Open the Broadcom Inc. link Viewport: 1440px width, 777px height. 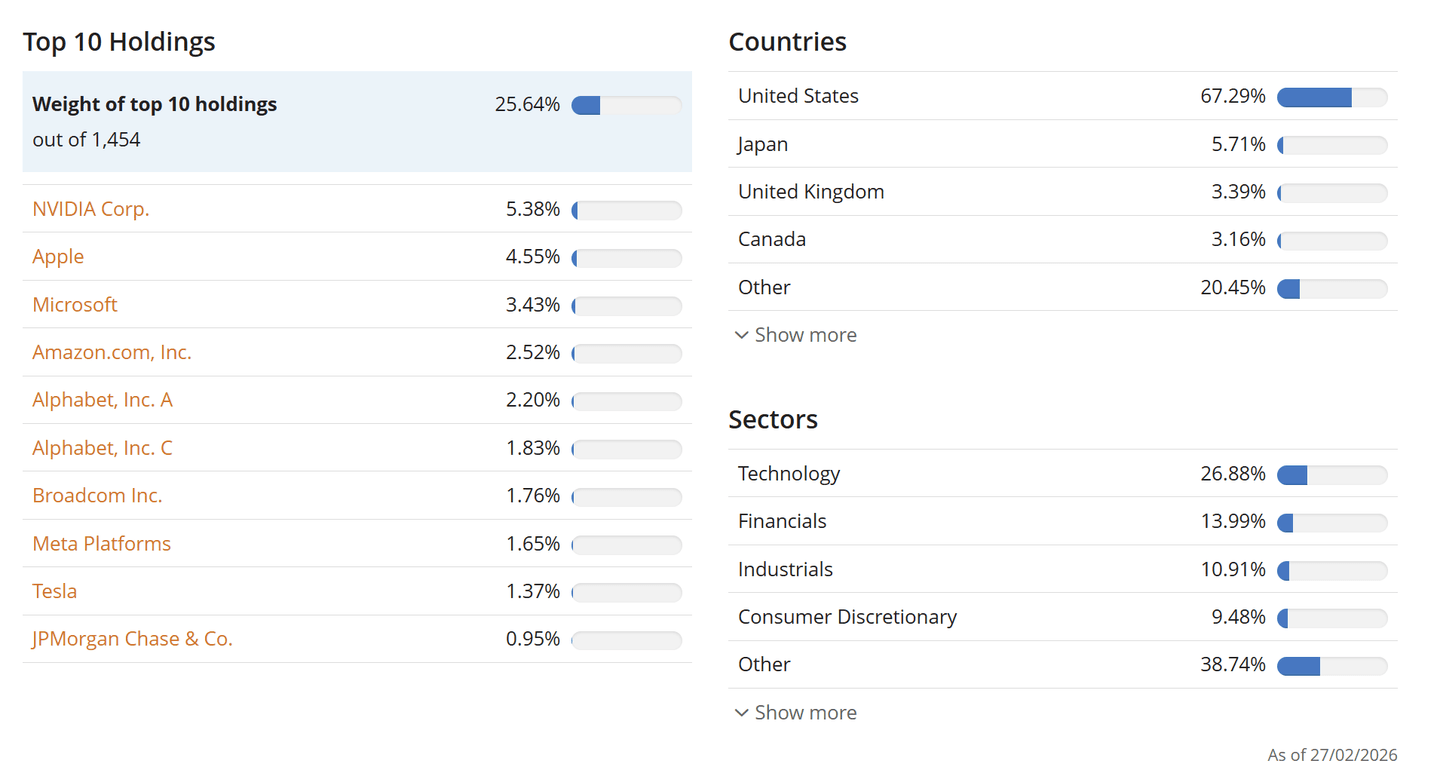[x=97, y=496]
